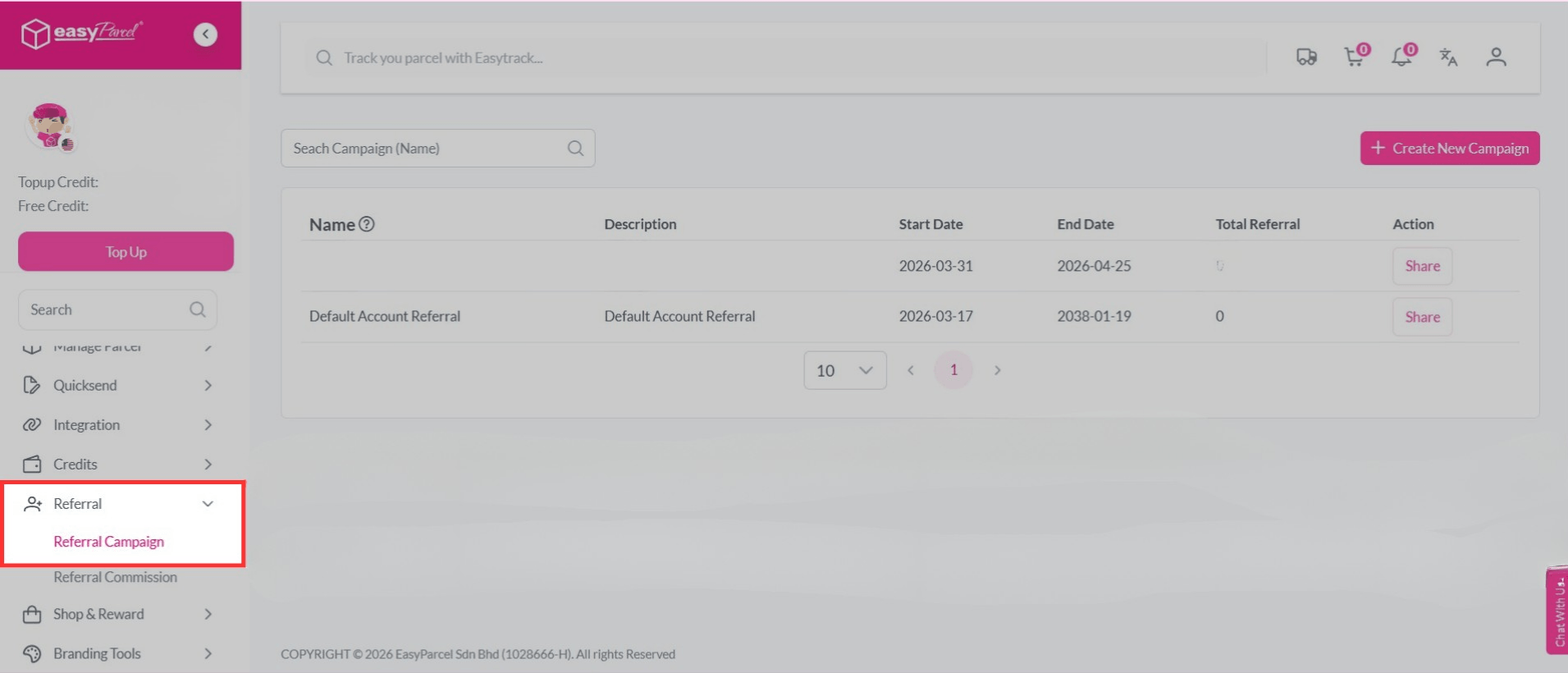The width and height of the screenshot is (1568, 673).
Task: Focus the Easytrack parcel tracking field
Action: (x=785, y=57)
